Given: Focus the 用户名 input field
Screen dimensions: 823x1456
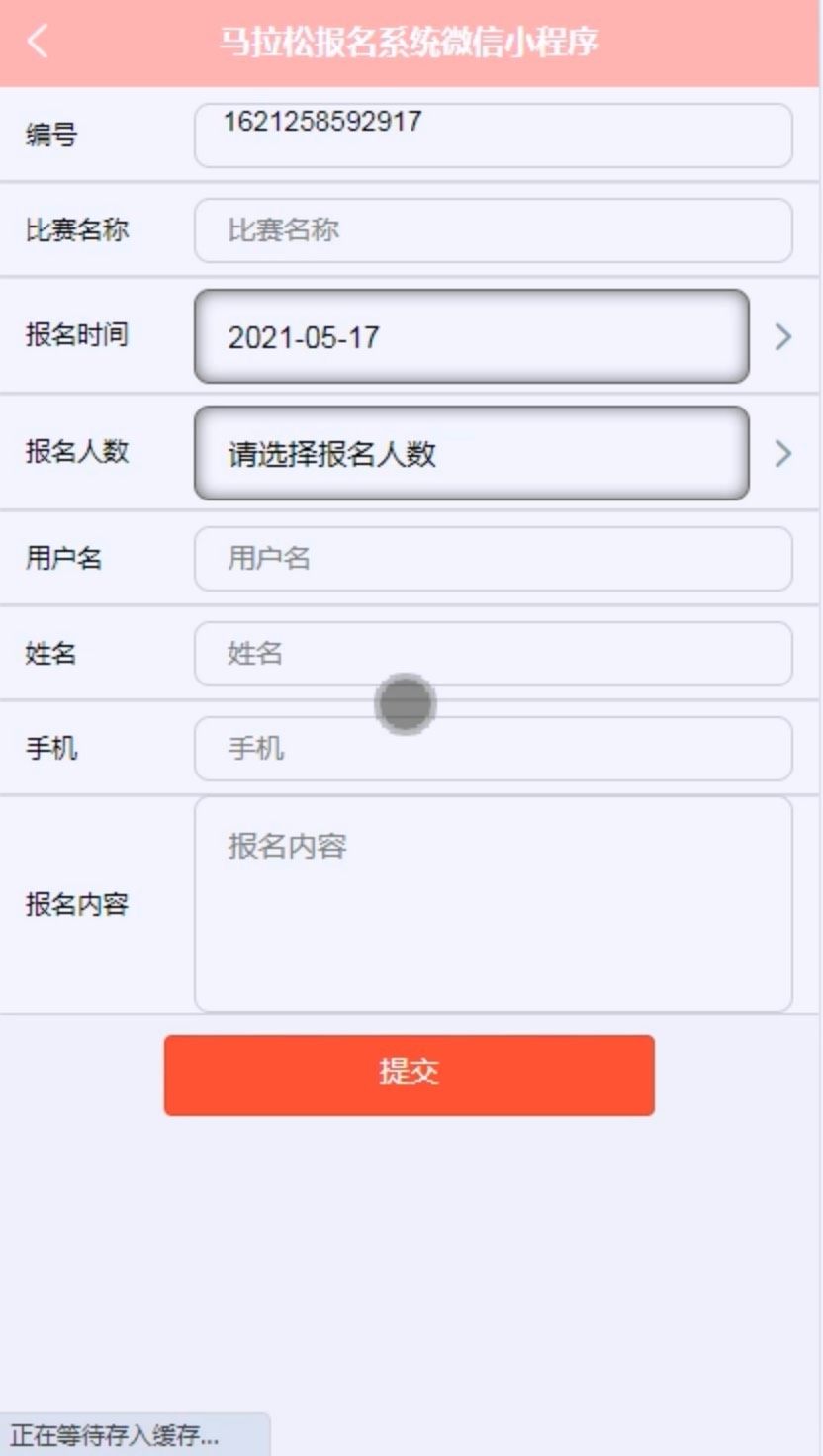Looking at the screenshot, I should click(x=493, y=559).
